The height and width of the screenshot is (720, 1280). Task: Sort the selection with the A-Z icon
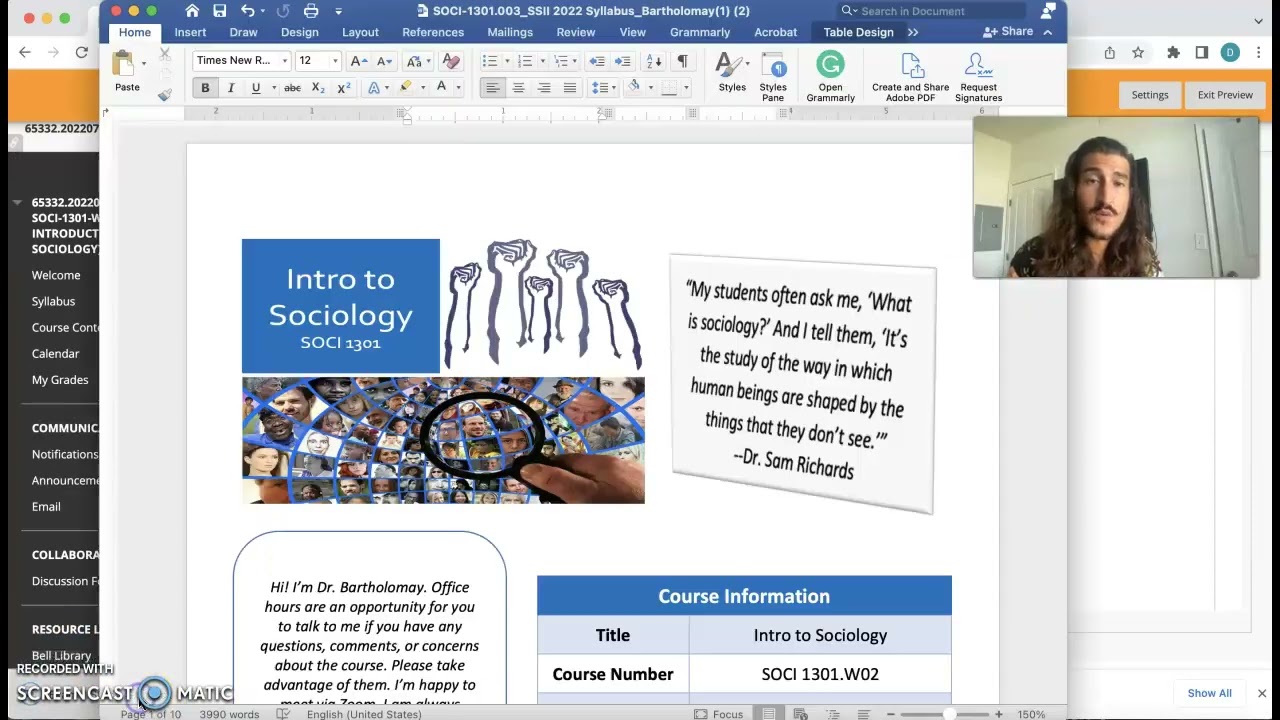point(654,61)
